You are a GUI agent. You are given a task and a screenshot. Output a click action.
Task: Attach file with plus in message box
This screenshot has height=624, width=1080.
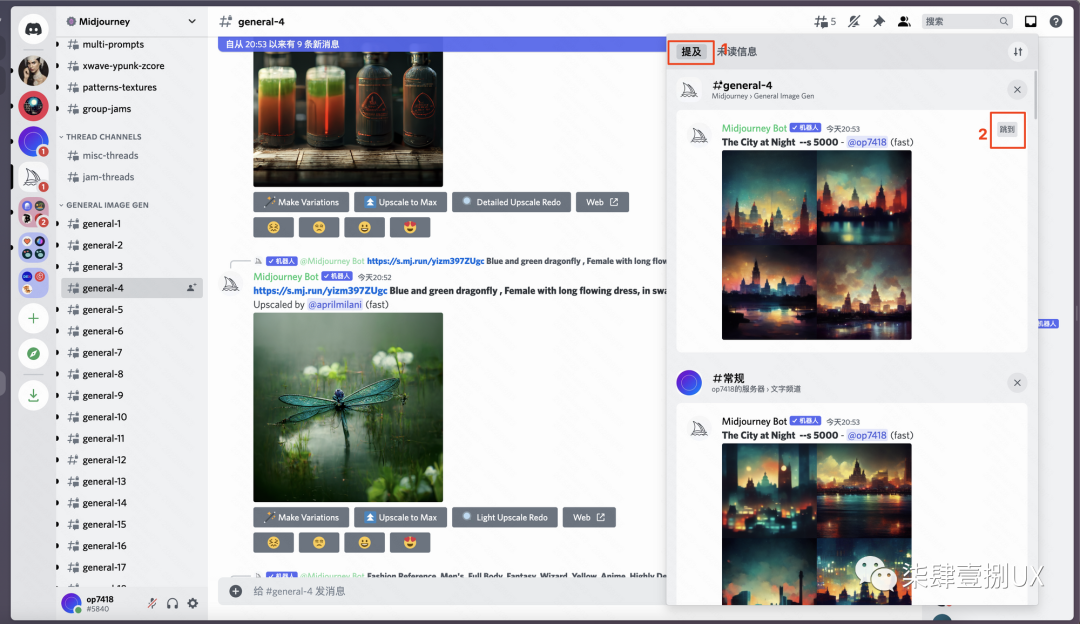click(x=236, y=591)
